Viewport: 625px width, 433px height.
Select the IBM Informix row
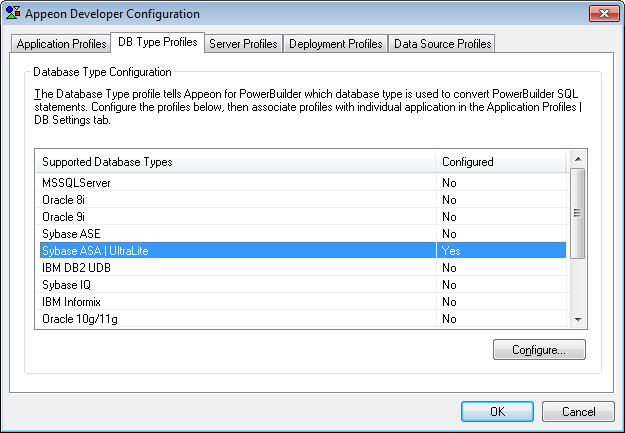[303, 302]
